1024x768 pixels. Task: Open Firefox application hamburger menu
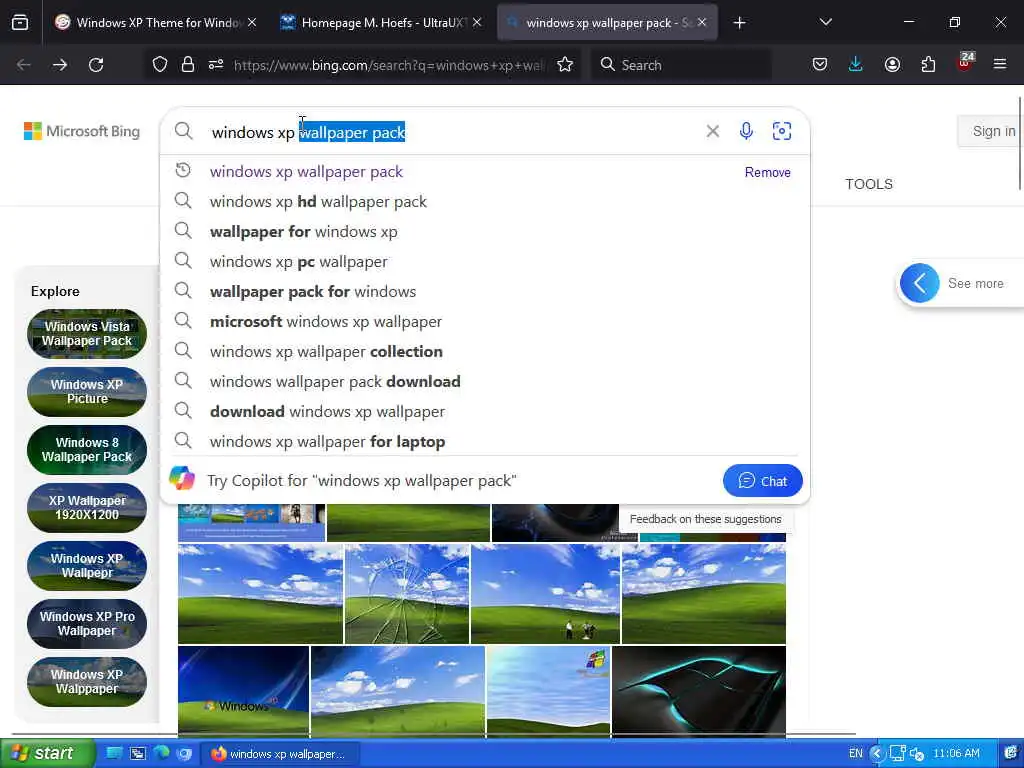point(1000,64)
